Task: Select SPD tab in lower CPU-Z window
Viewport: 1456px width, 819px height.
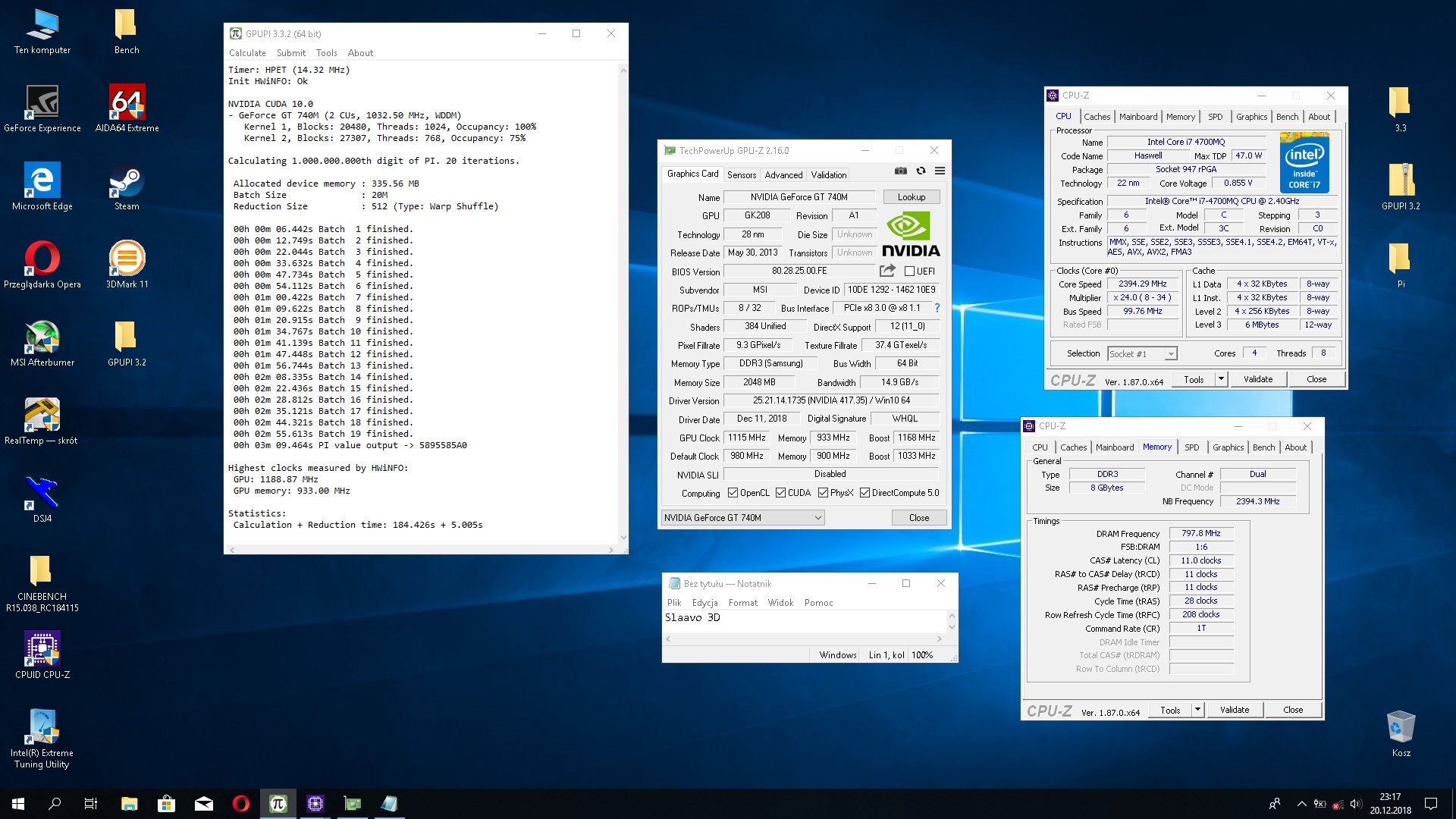Action: pyautogui.click(x=1192, y=447)
